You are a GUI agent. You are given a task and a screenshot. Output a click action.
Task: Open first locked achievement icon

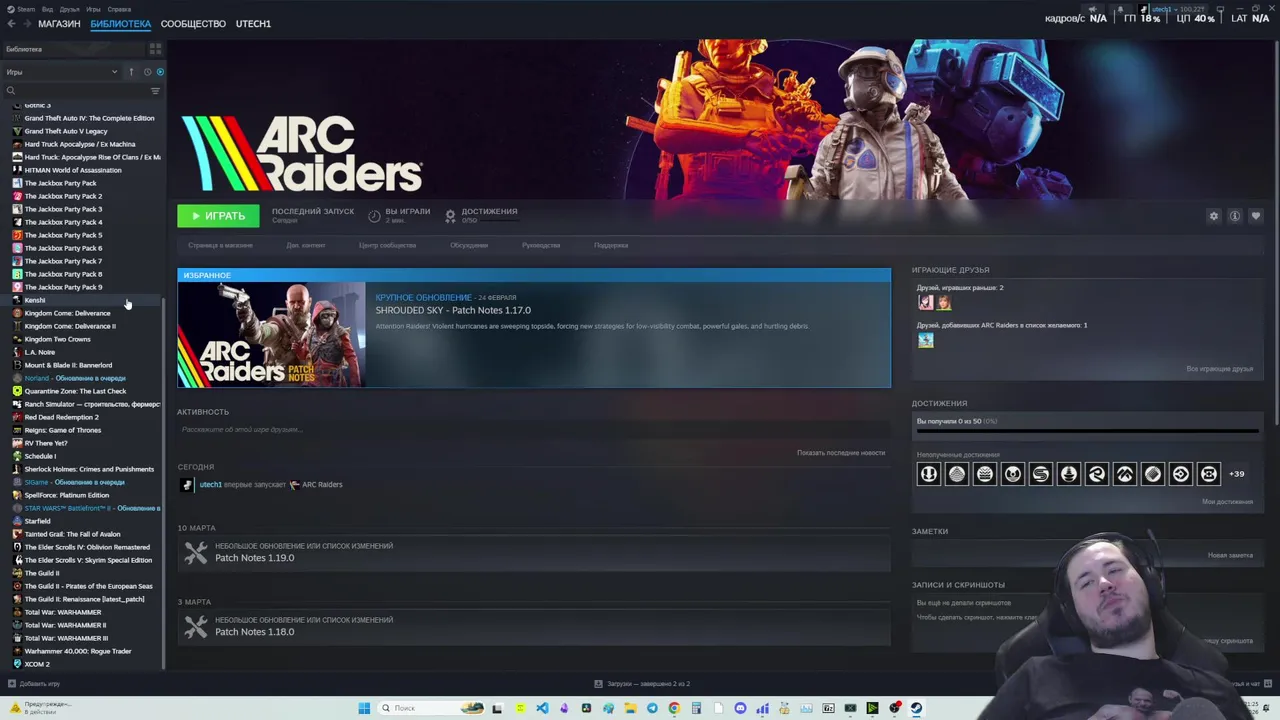[929, 474]
